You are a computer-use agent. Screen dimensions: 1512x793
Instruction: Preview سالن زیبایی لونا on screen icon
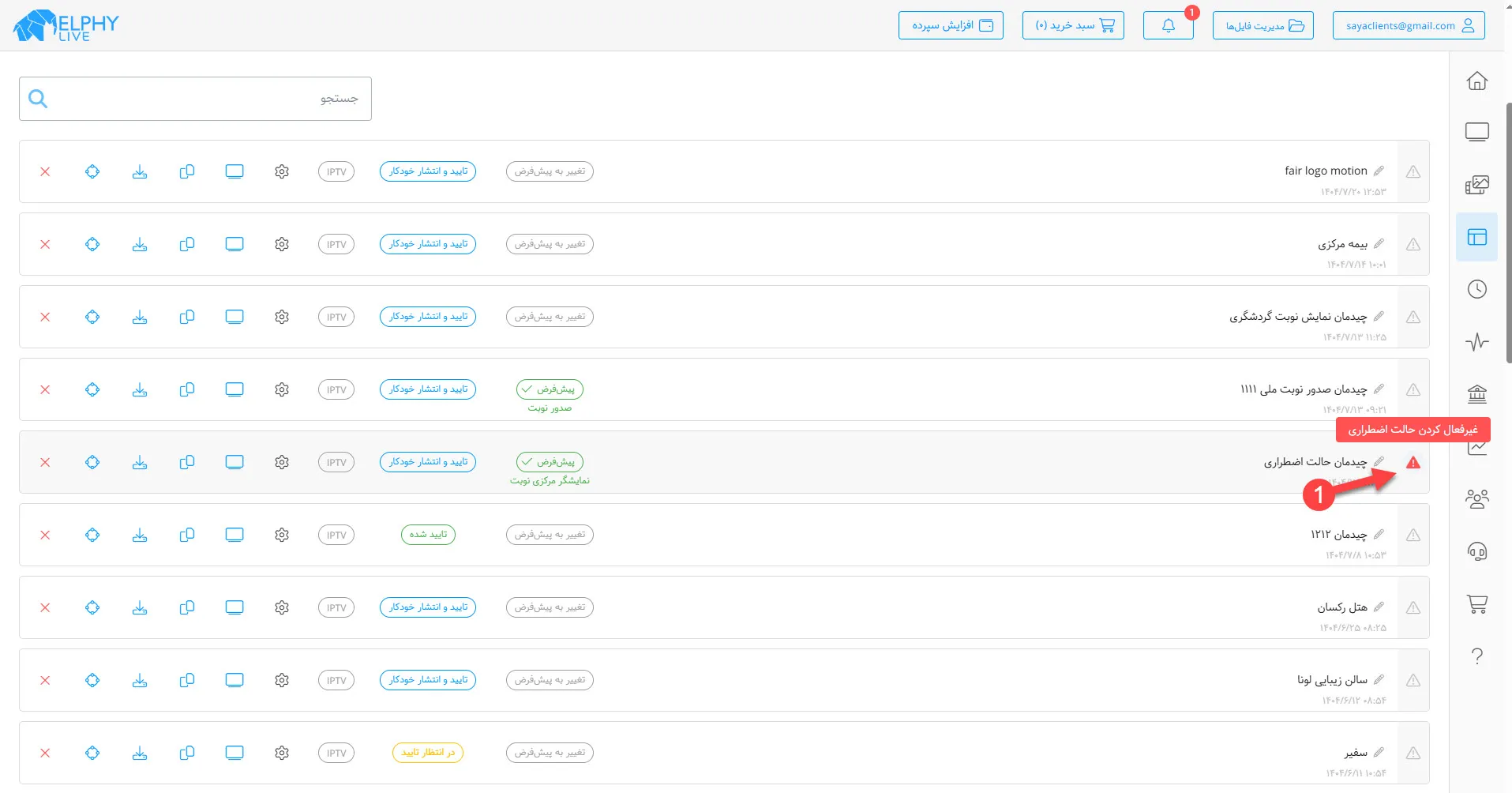[234, 680]
